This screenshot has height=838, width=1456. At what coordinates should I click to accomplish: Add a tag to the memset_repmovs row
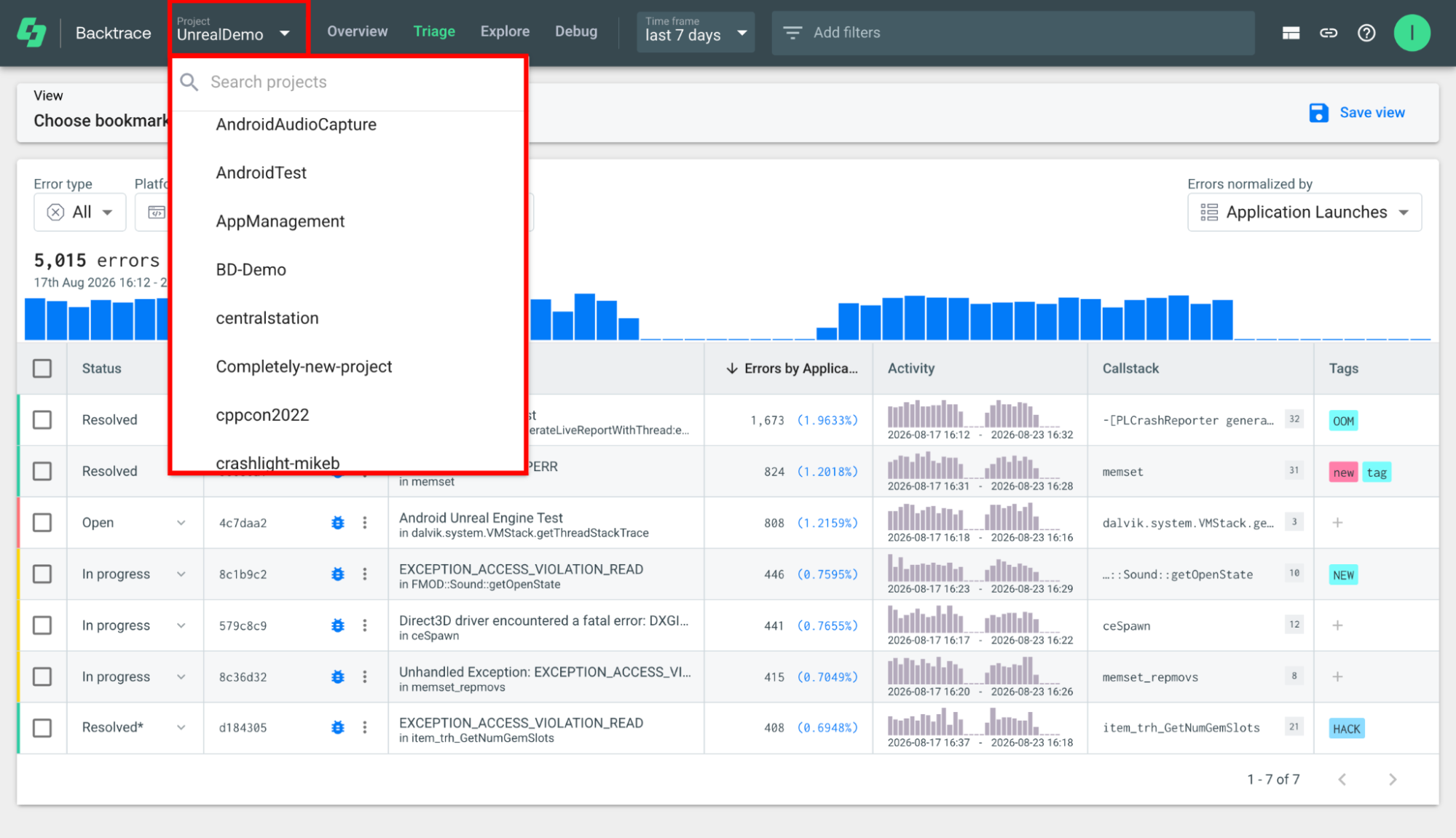(x=1338, y=677)
